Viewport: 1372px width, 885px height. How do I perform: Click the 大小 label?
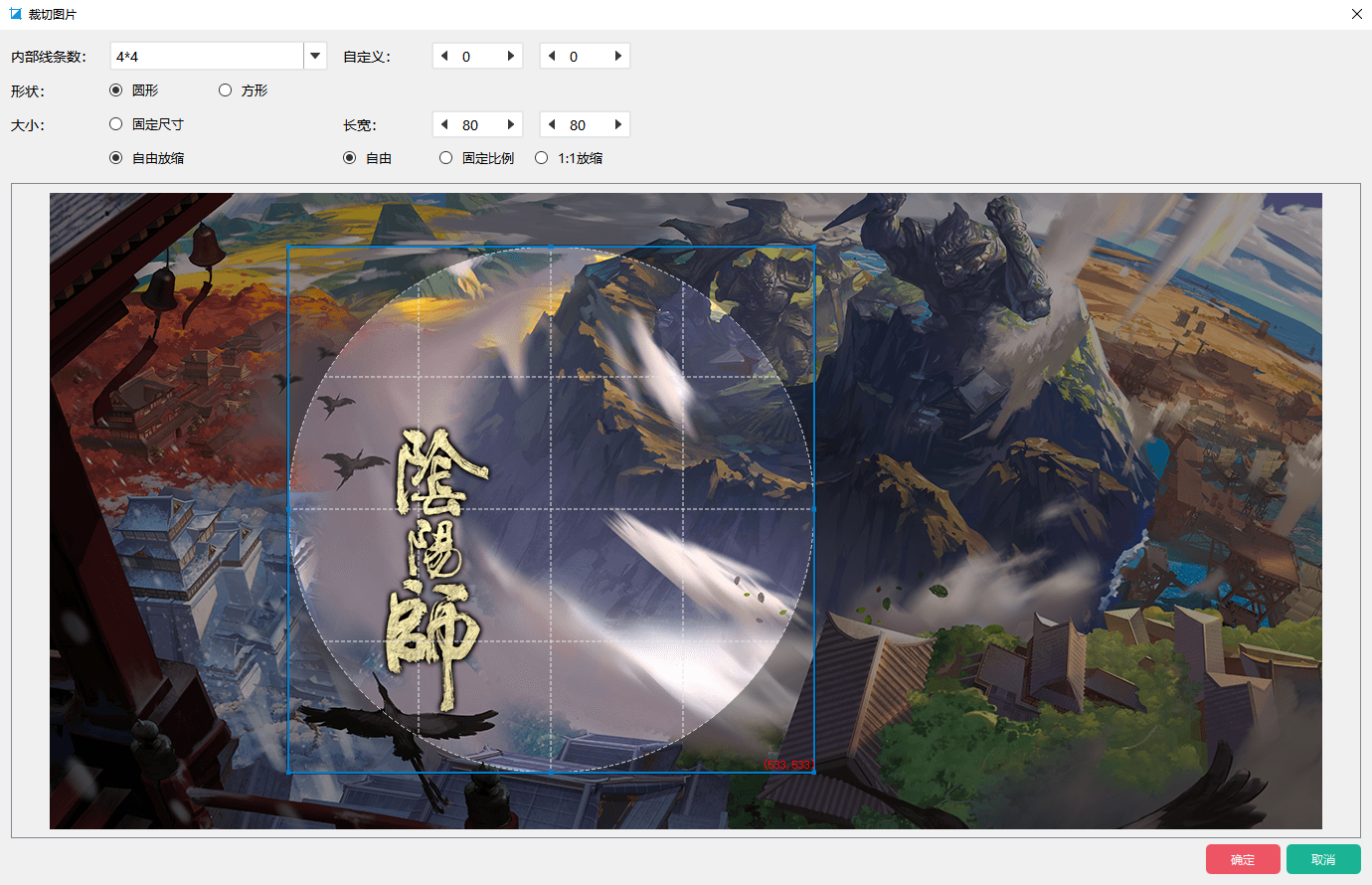[x=28, y=125]
